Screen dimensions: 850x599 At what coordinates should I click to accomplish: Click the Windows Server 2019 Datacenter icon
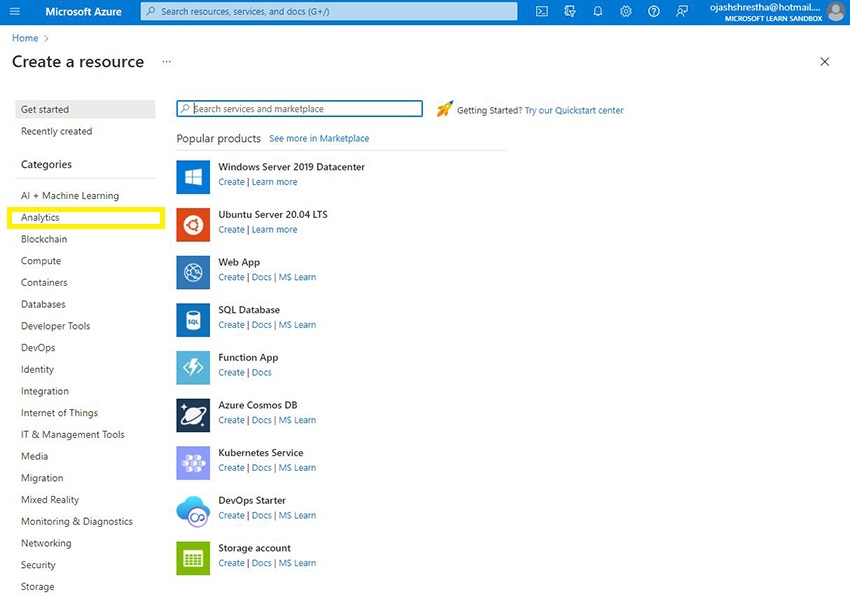[x=193, y=177]
